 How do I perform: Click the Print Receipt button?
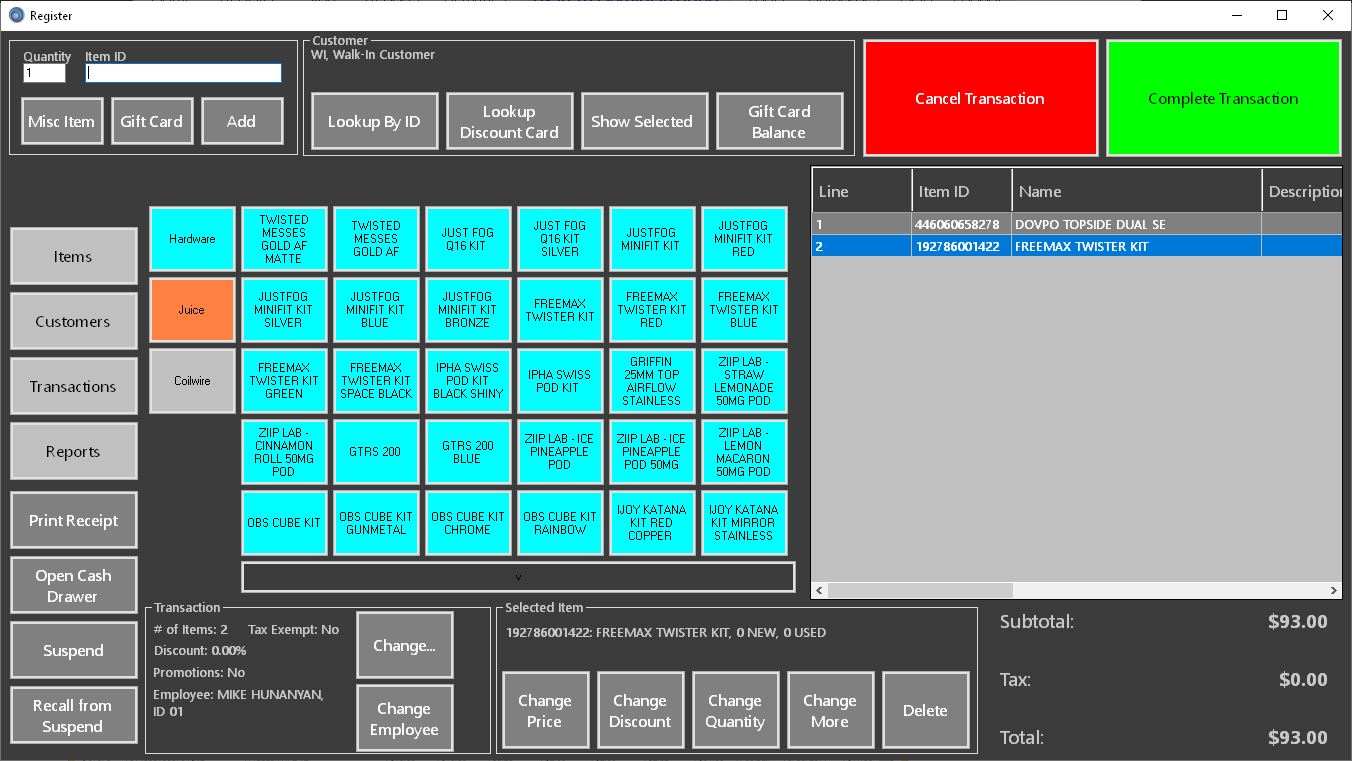[73, 520]
